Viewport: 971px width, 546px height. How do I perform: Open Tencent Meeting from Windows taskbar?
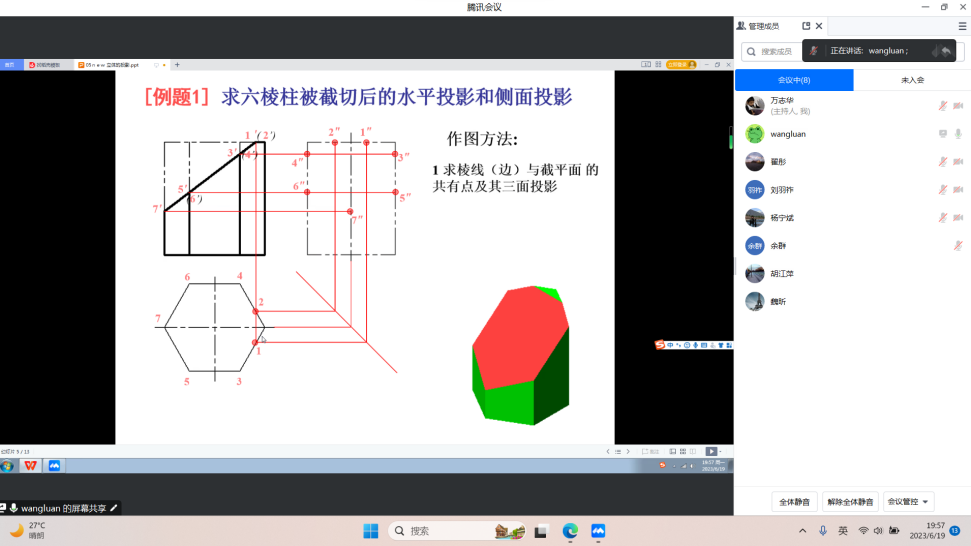[598, 531]
